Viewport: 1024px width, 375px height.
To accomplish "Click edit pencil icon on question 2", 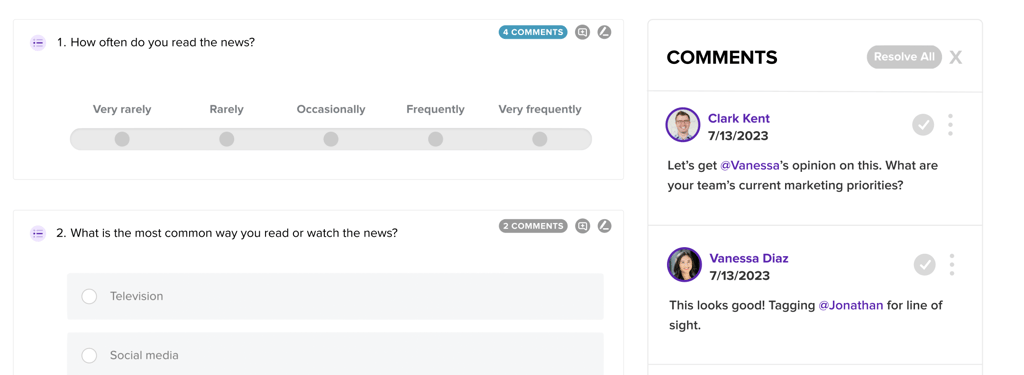I will pyautogui.click(x=604, y=226).
